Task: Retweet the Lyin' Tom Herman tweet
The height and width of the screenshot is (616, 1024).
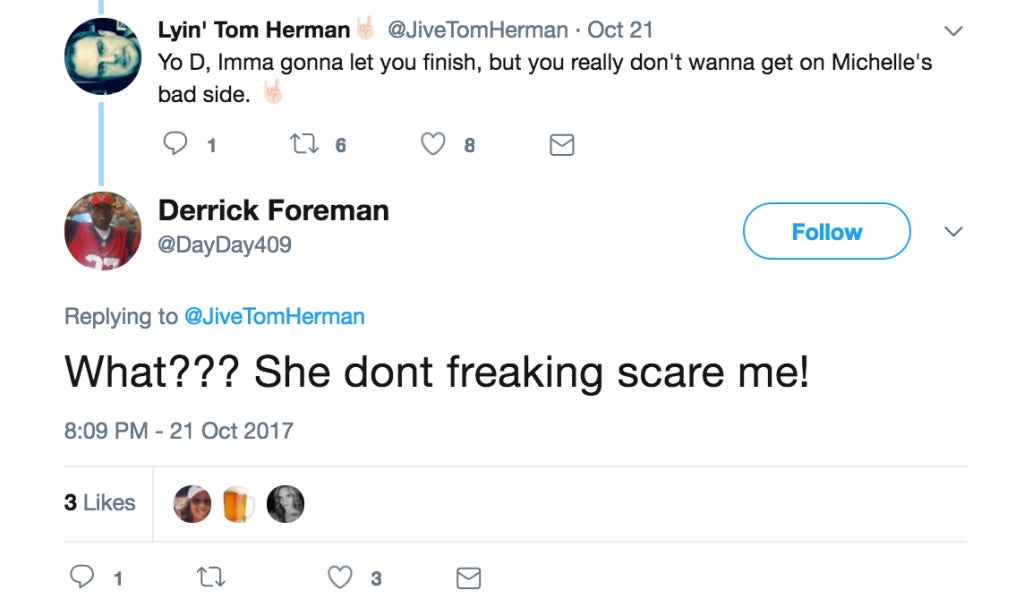Action: pos(304,144)
